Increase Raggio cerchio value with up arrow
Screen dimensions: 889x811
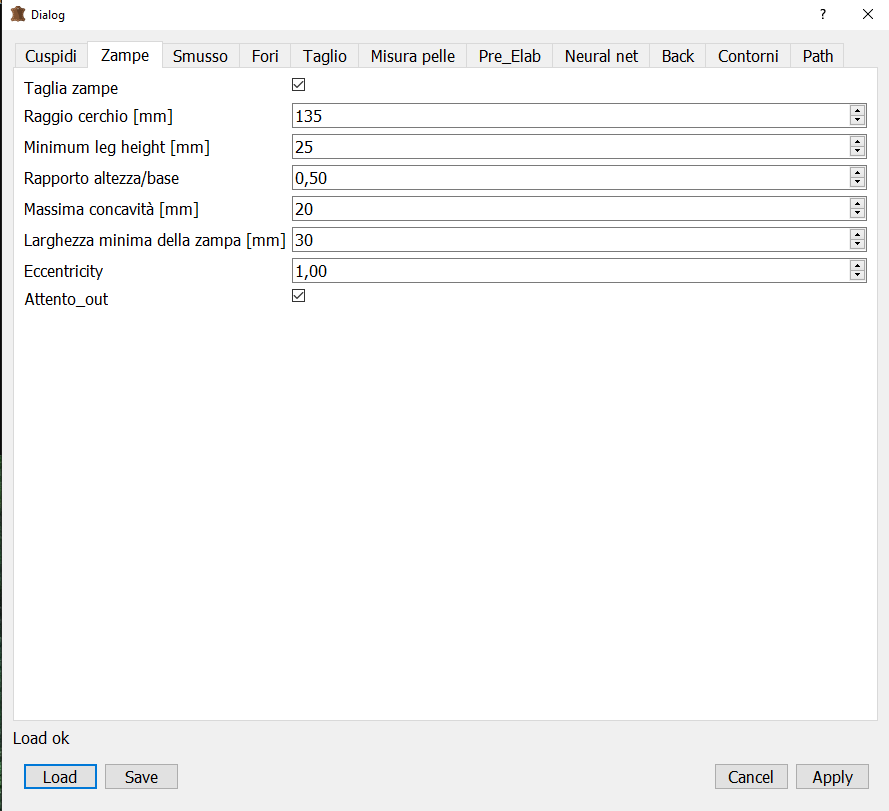pyautogui.click(x=857, y=110)
